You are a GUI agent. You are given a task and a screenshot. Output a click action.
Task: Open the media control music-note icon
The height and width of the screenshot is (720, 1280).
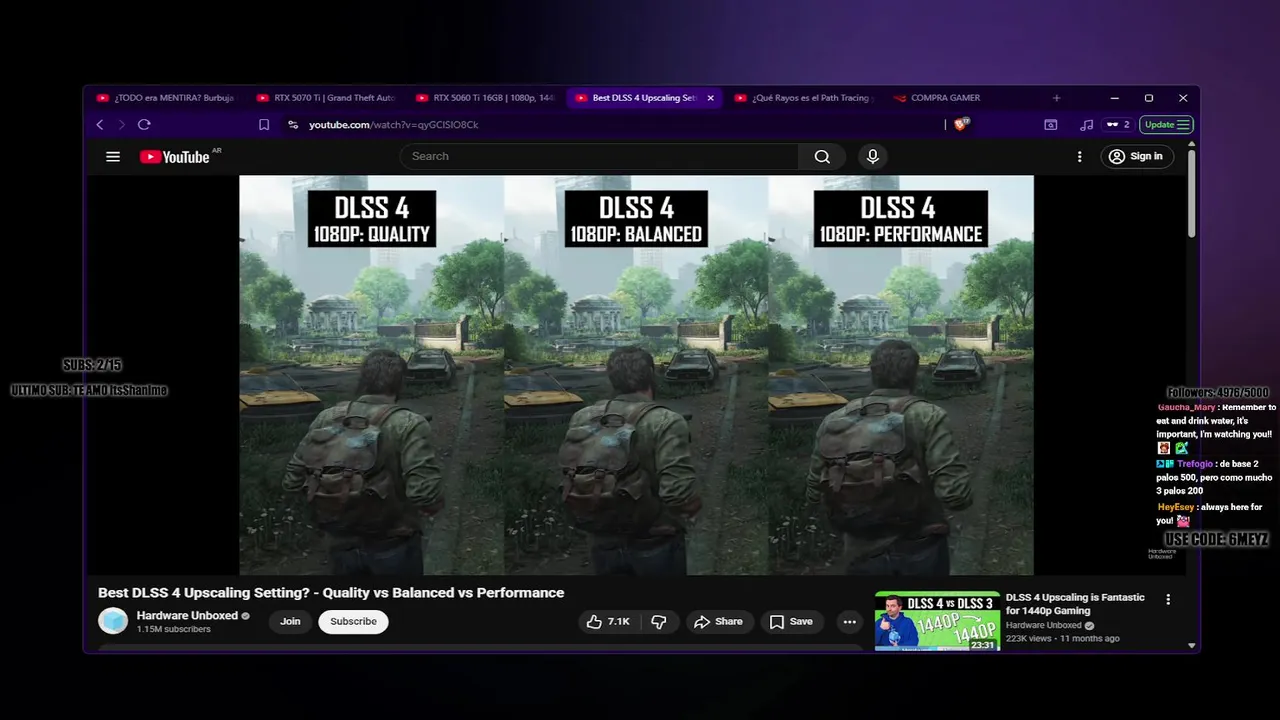pos(1087,125)
